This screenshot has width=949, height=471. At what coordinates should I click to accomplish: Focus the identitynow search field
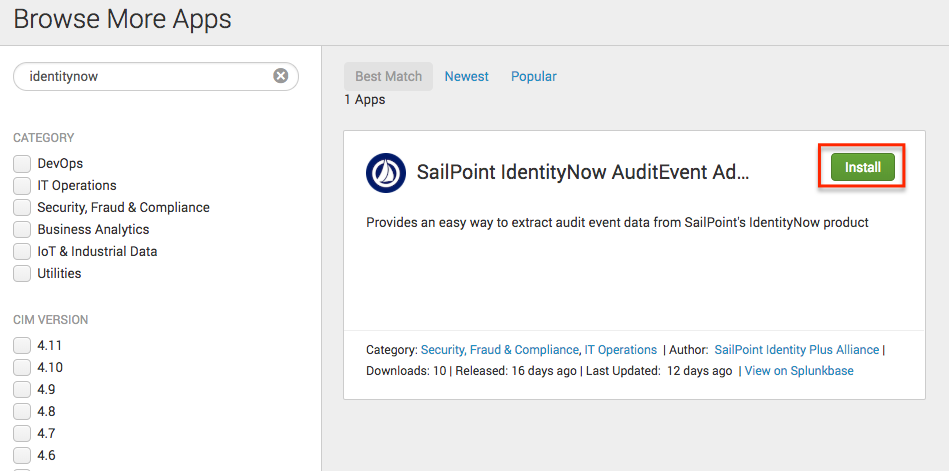click(x=145, y=76)
